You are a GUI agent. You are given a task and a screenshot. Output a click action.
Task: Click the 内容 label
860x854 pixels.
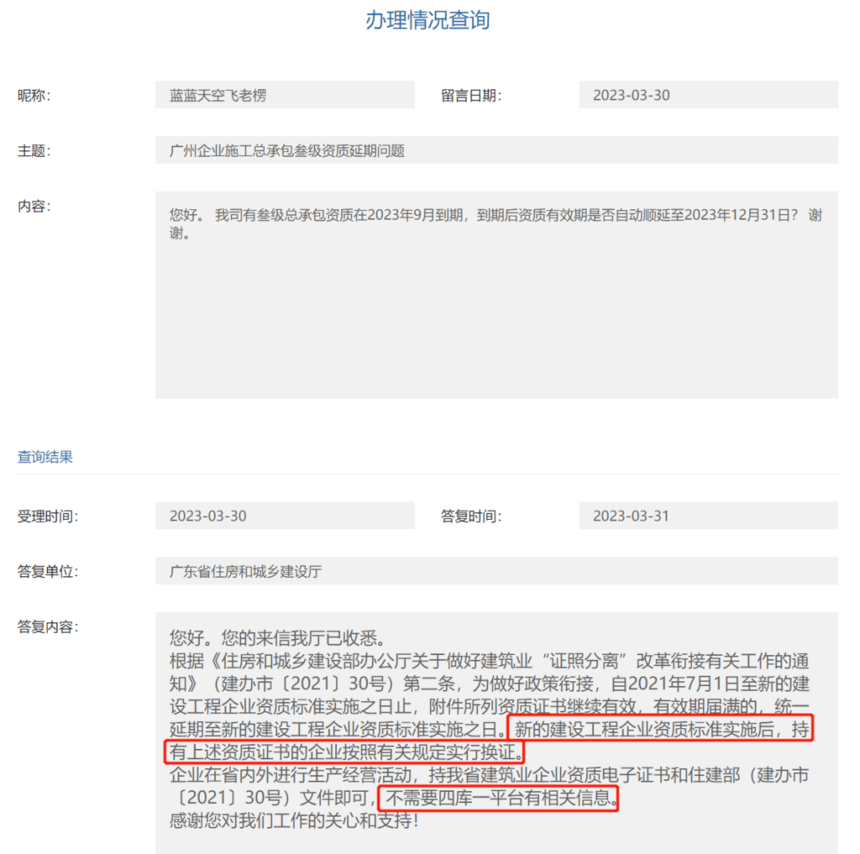pos(34,206)
